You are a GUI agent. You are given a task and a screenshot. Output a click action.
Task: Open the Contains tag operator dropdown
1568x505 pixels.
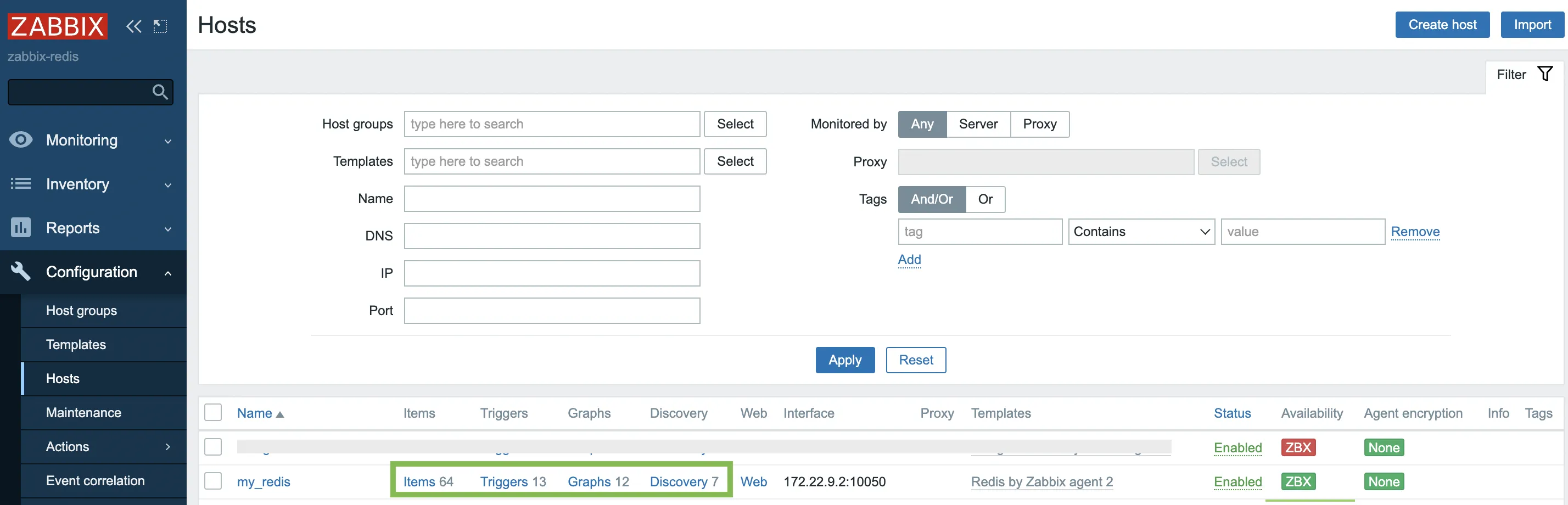[1141, 232]
